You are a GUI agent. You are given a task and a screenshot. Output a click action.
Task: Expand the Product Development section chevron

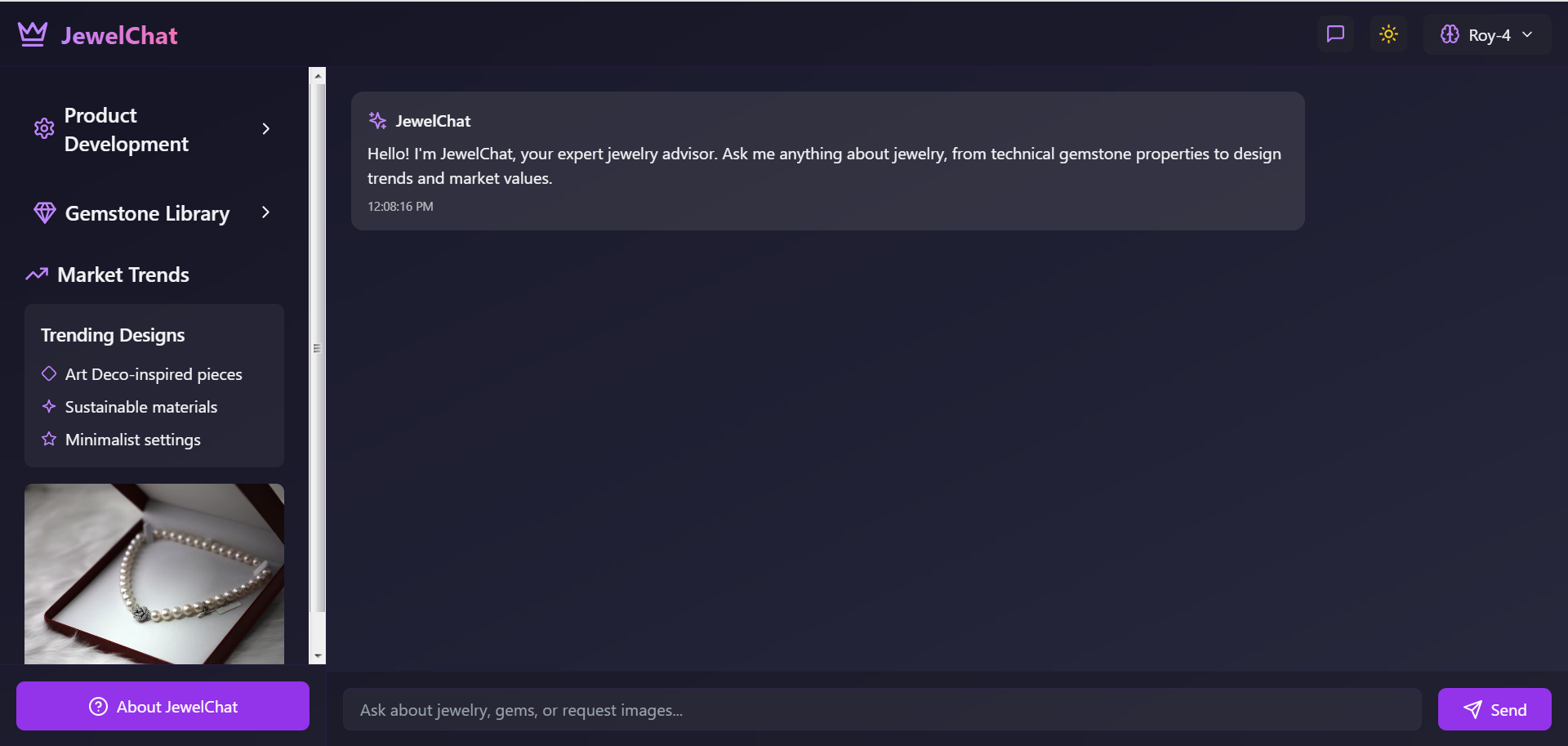tap(265, 129)
